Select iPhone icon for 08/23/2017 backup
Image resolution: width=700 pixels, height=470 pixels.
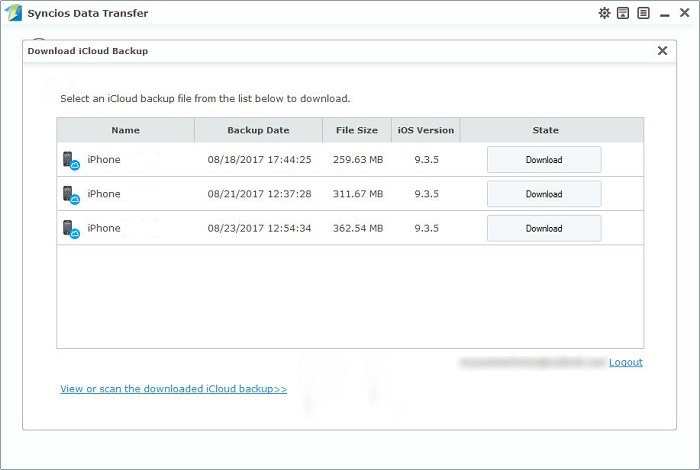click(x=71, y=229)
